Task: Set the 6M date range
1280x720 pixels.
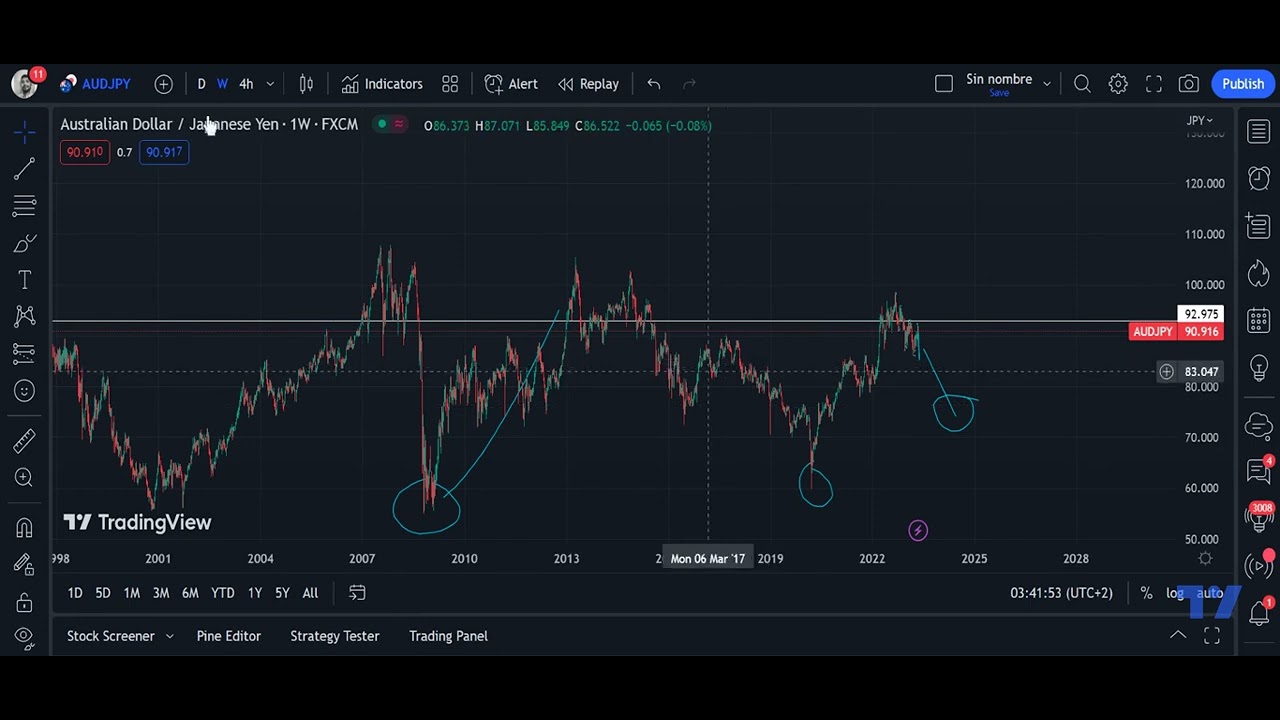Action: [x=190, y=593]
